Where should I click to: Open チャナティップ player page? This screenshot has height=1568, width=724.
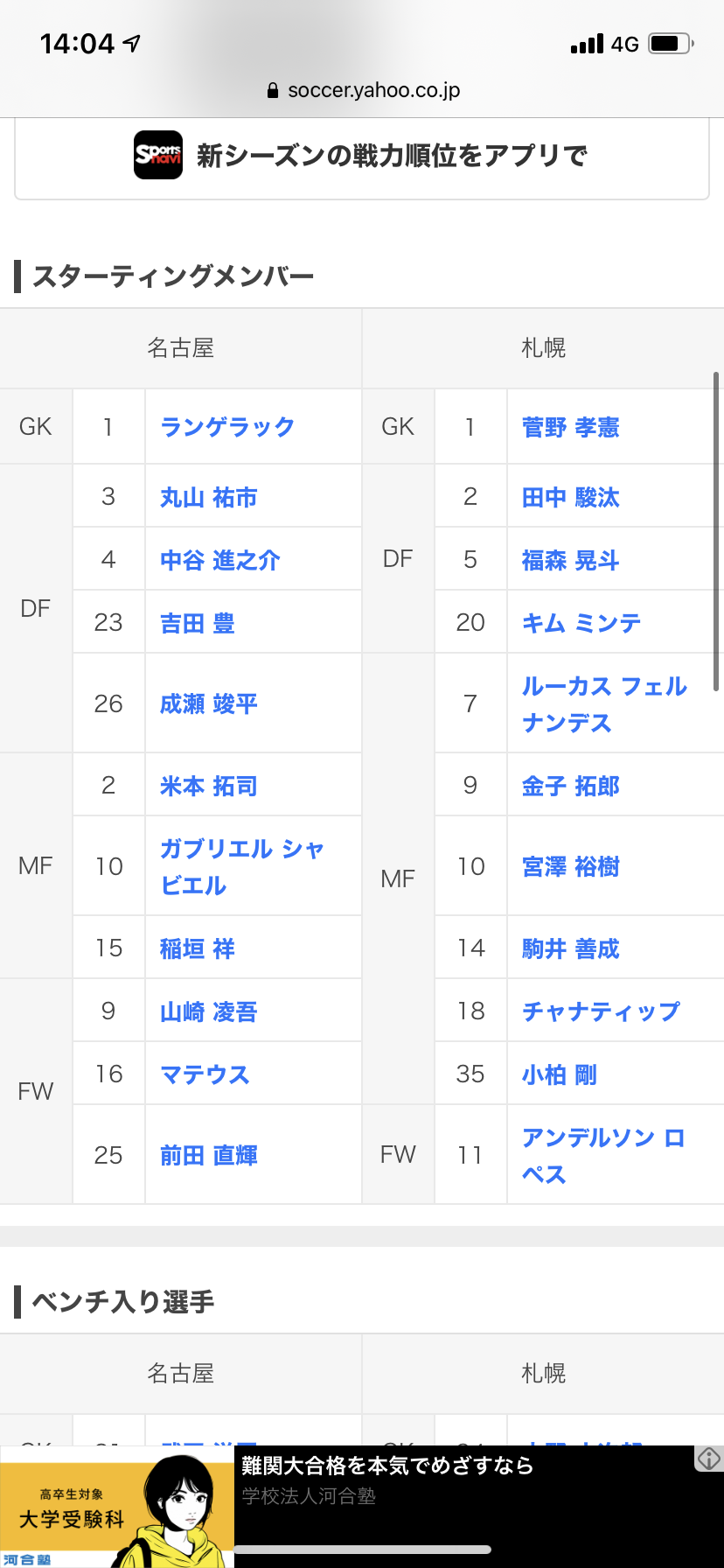(x=601, y=1011)
